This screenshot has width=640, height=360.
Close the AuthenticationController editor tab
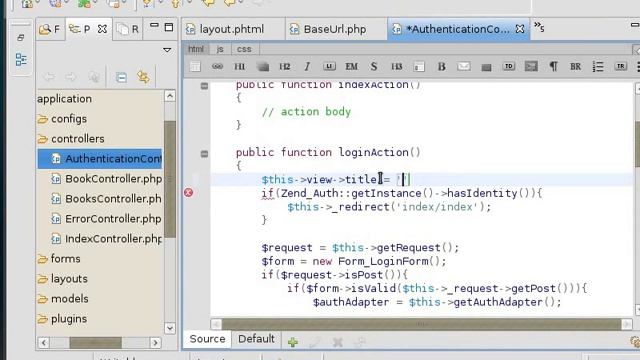tap(520, 29)
